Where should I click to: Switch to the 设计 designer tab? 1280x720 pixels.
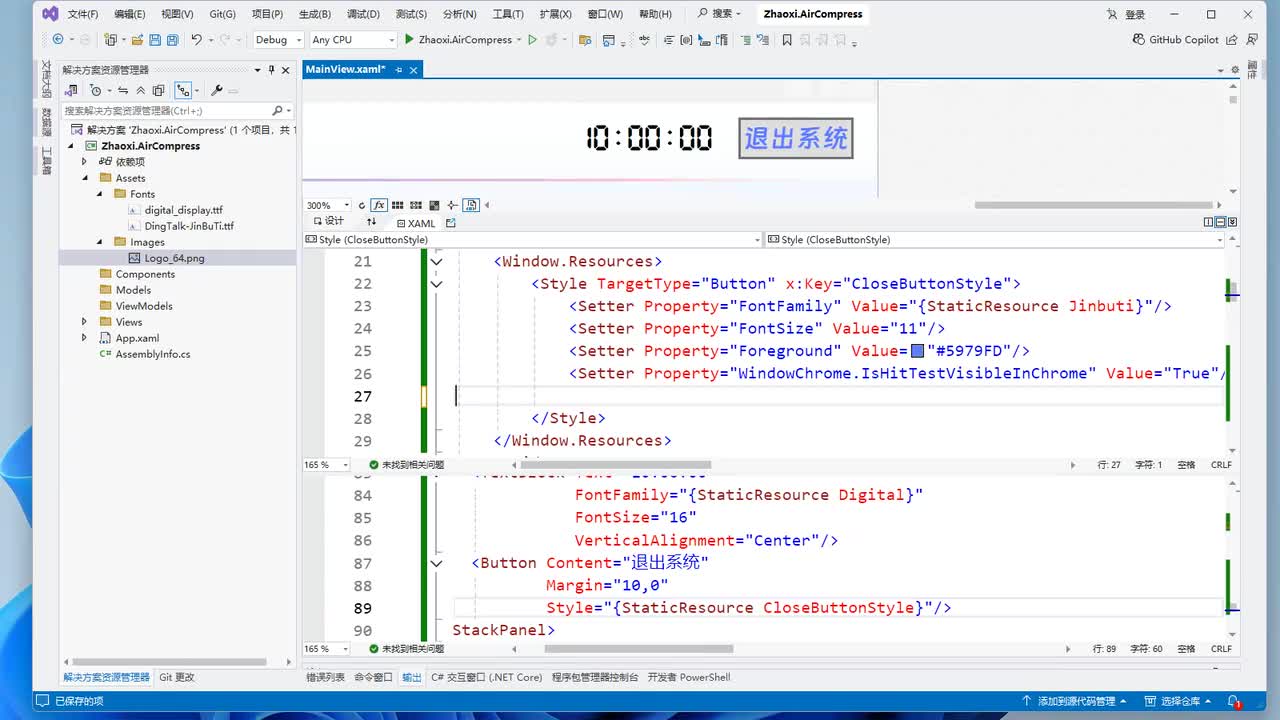(x=328, y=222)
